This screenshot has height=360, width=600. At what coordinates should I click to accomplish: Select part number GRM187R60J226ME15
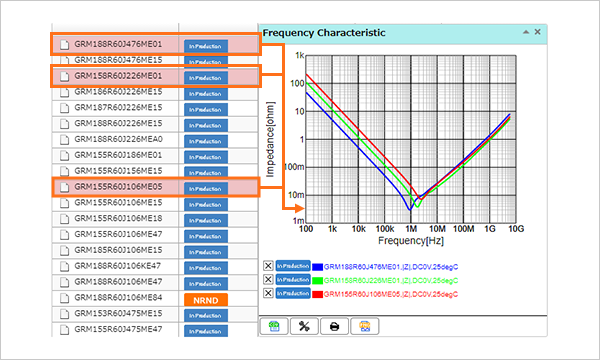point(118,108)
